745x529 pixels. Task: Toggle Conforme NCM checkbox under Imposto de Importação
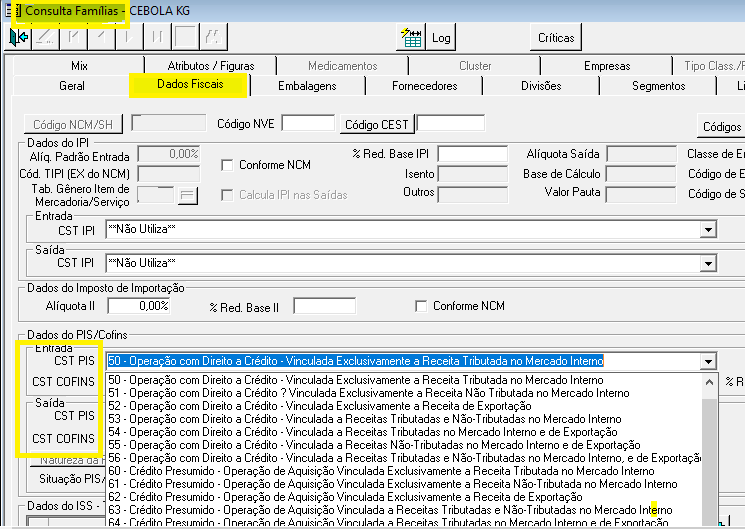(421, 306)
